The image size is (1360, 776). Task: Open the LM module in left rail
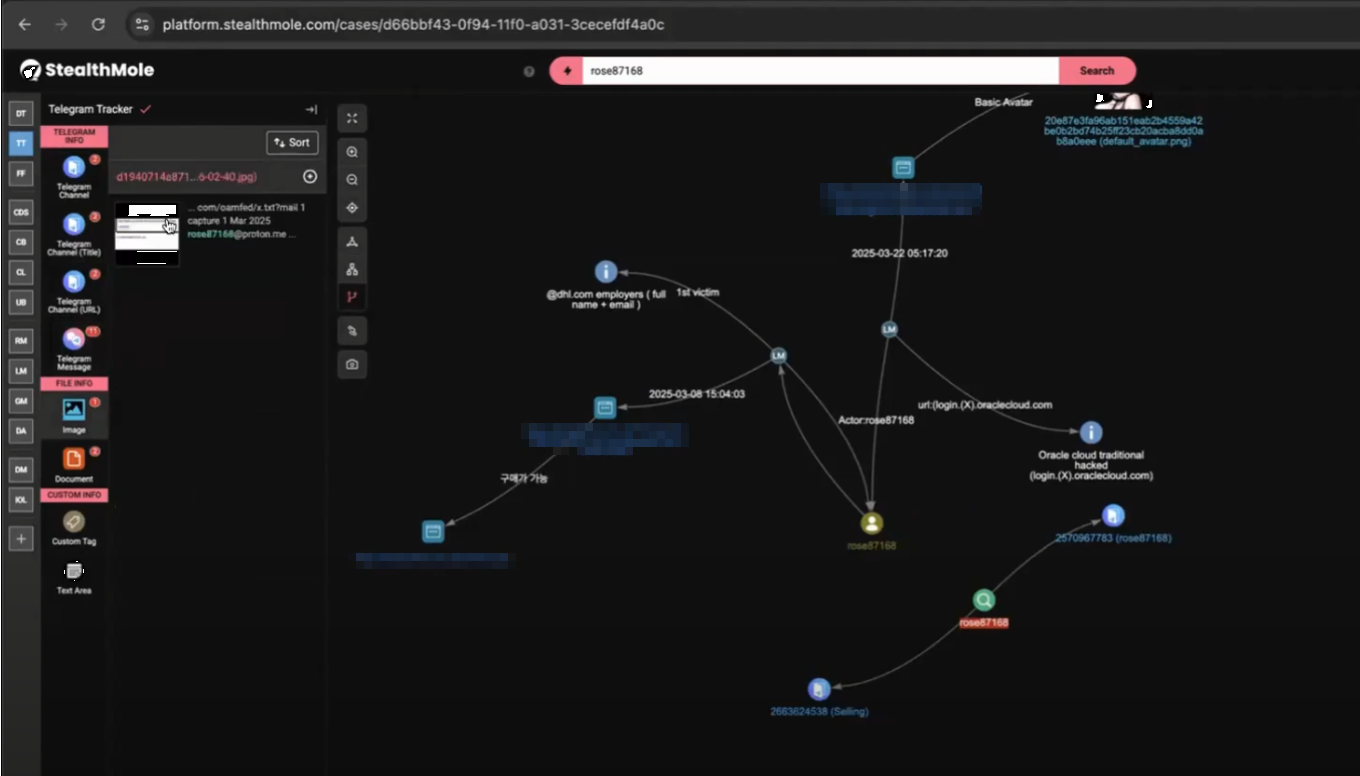click(21, 371)
